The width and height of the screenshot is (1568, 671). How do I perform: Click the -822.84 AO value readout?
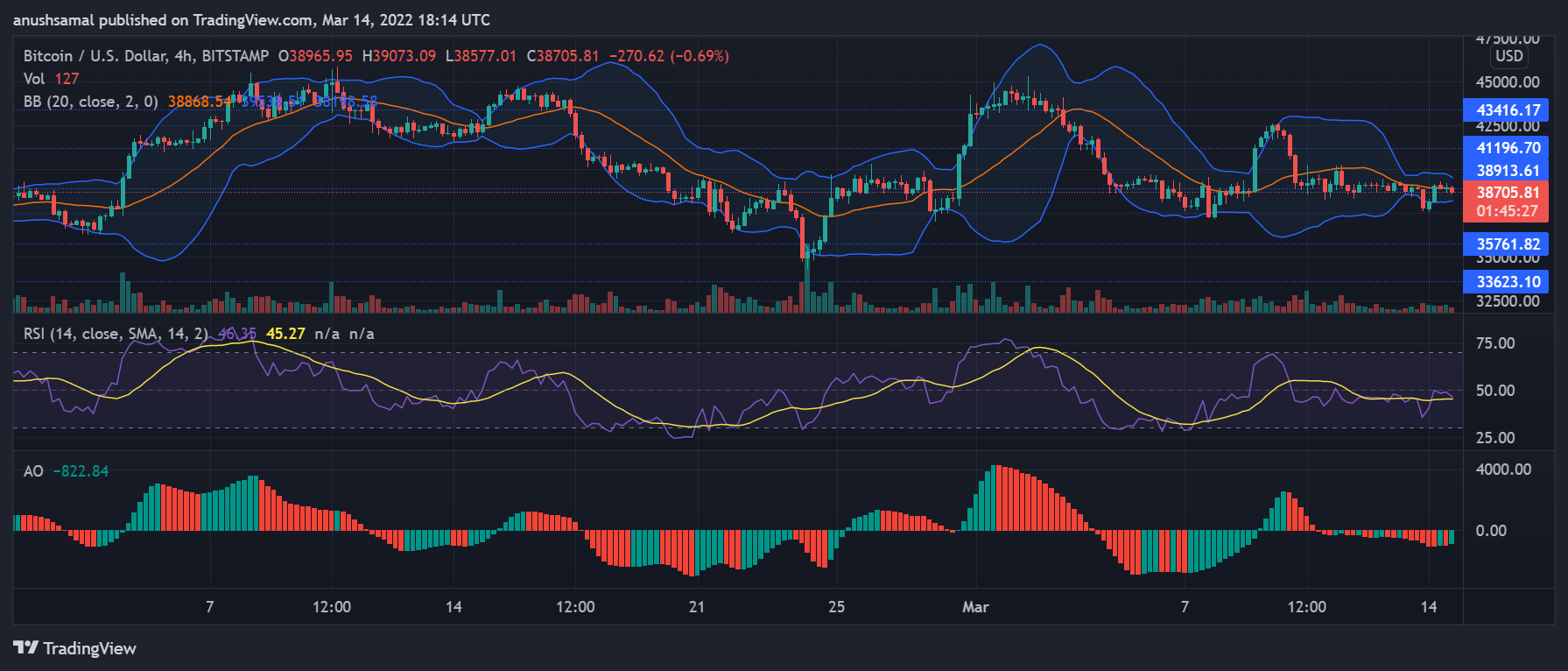click(x=81, y=471)
